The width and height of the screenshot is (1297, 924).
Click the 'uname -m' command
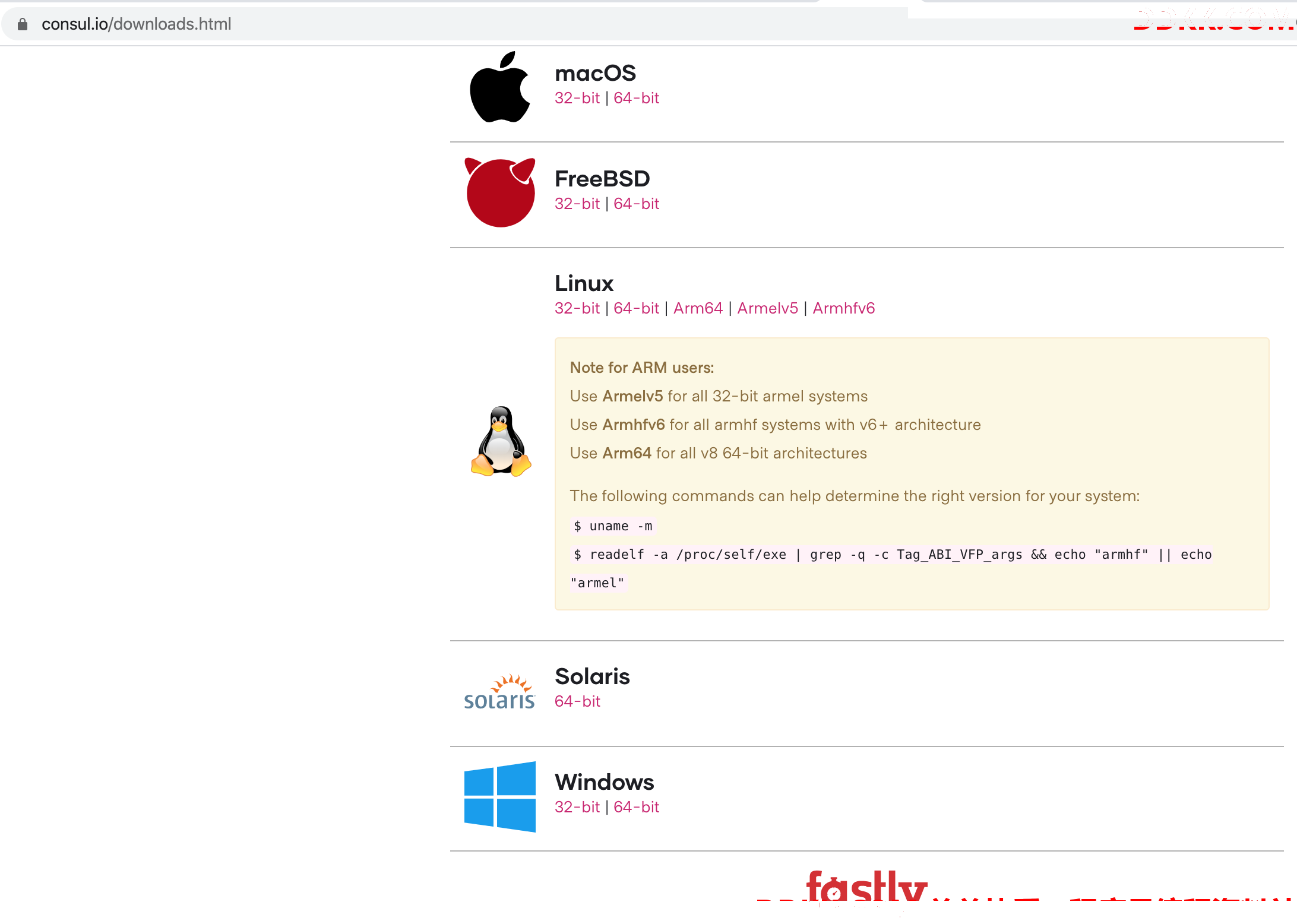[x=613, y=526]
